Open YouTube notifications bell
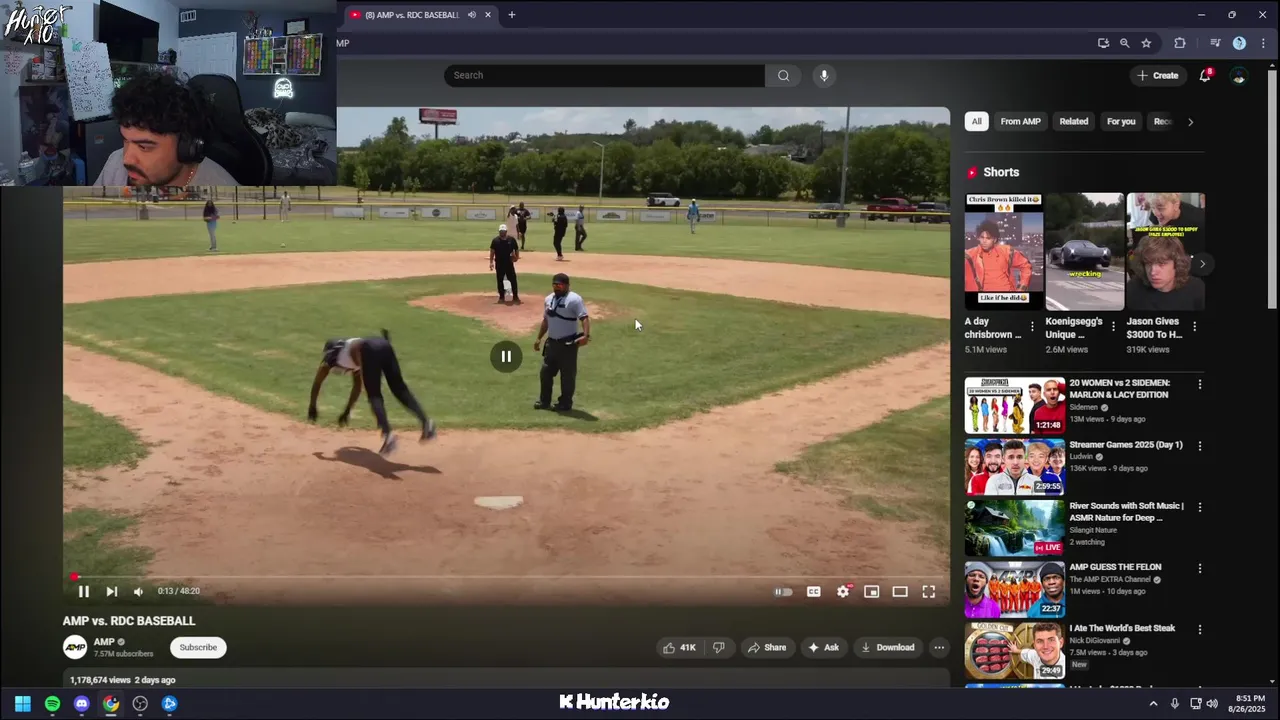Viewport: 1280px width, 720px height. (1205, 75)
